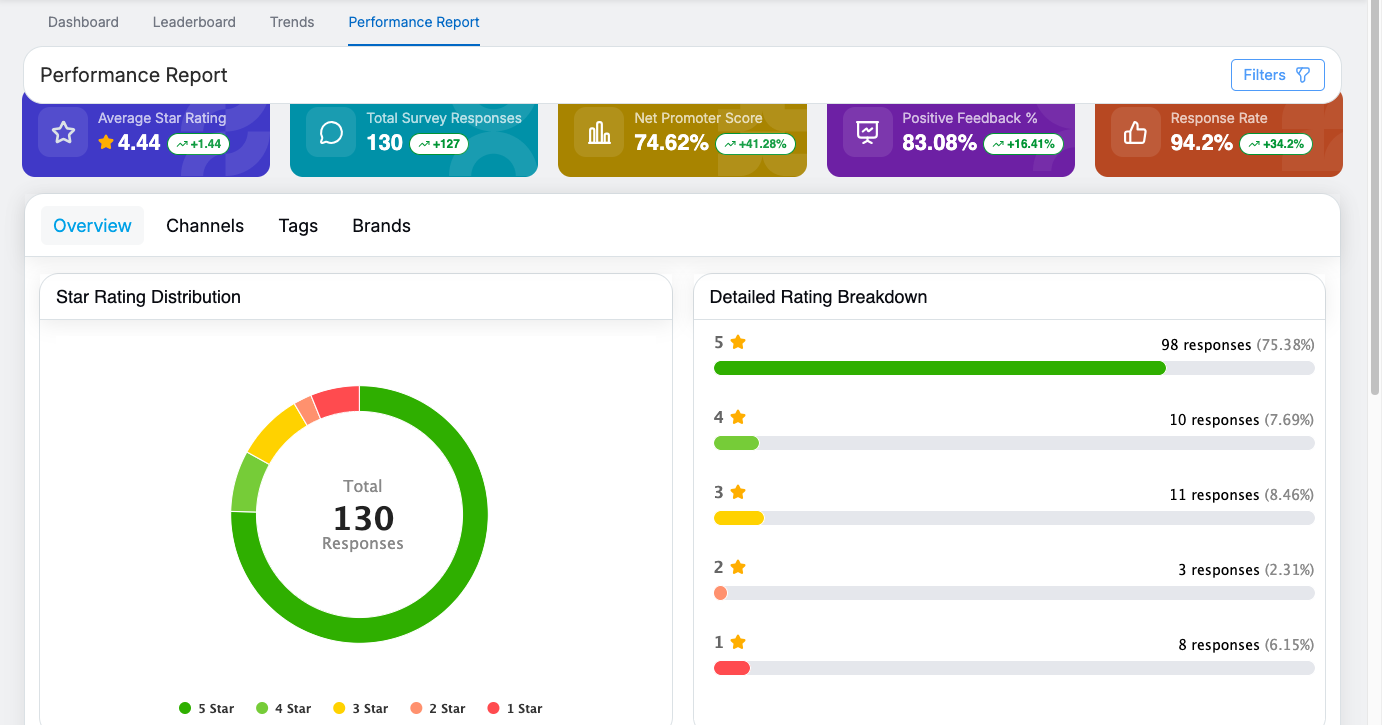Click the gold star beside the 5 rating row
This screenshot has width=1382, height=725.
(738, 342)
